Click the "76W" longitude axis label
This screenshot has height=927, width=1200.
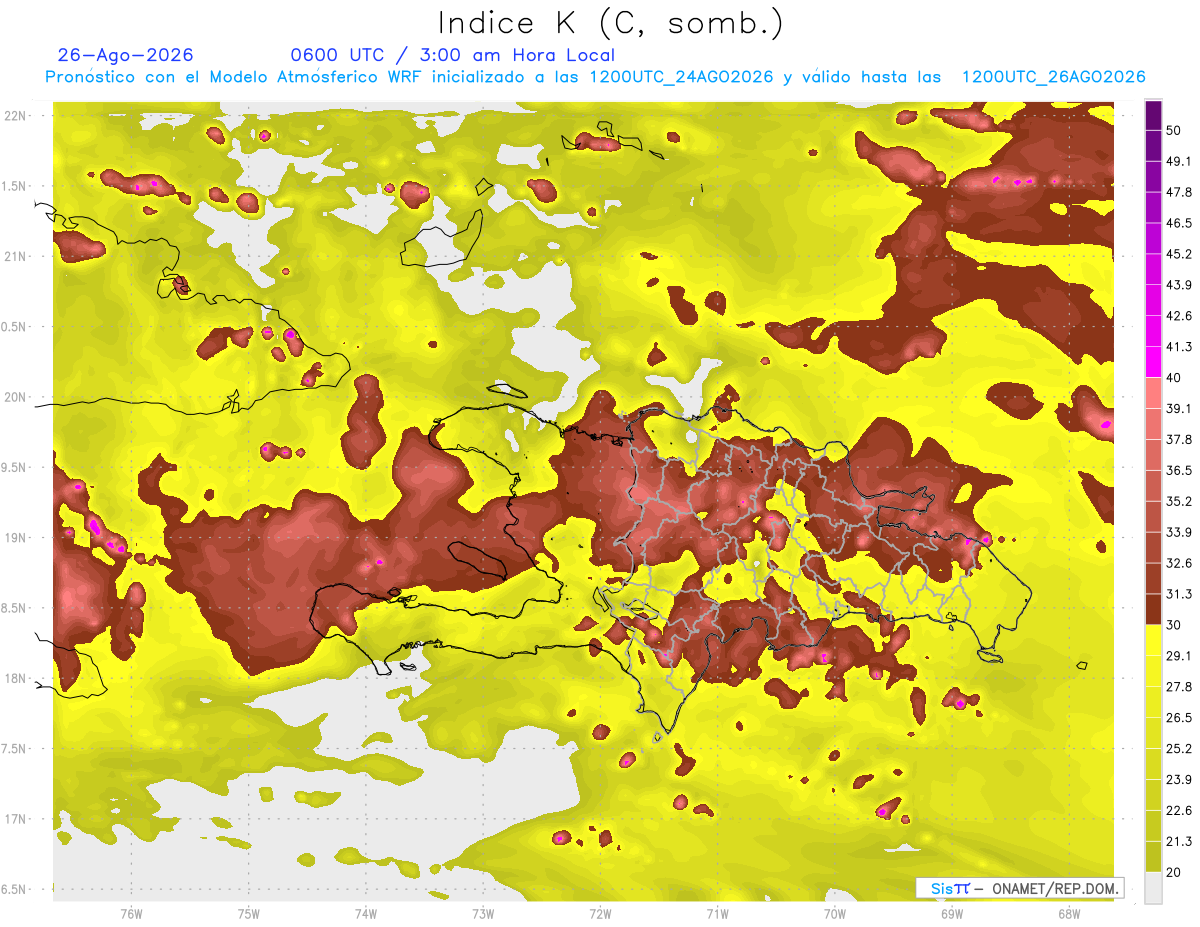point(131,914)
